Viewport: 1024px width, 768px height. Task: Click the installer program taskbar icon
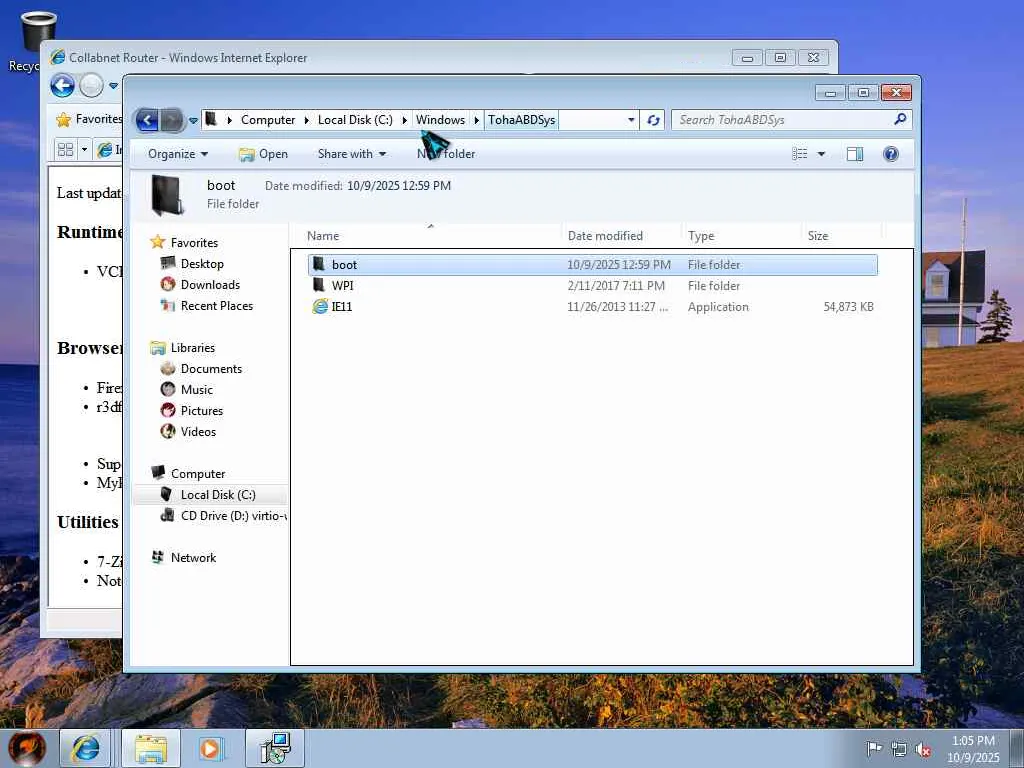coord(275,748)
